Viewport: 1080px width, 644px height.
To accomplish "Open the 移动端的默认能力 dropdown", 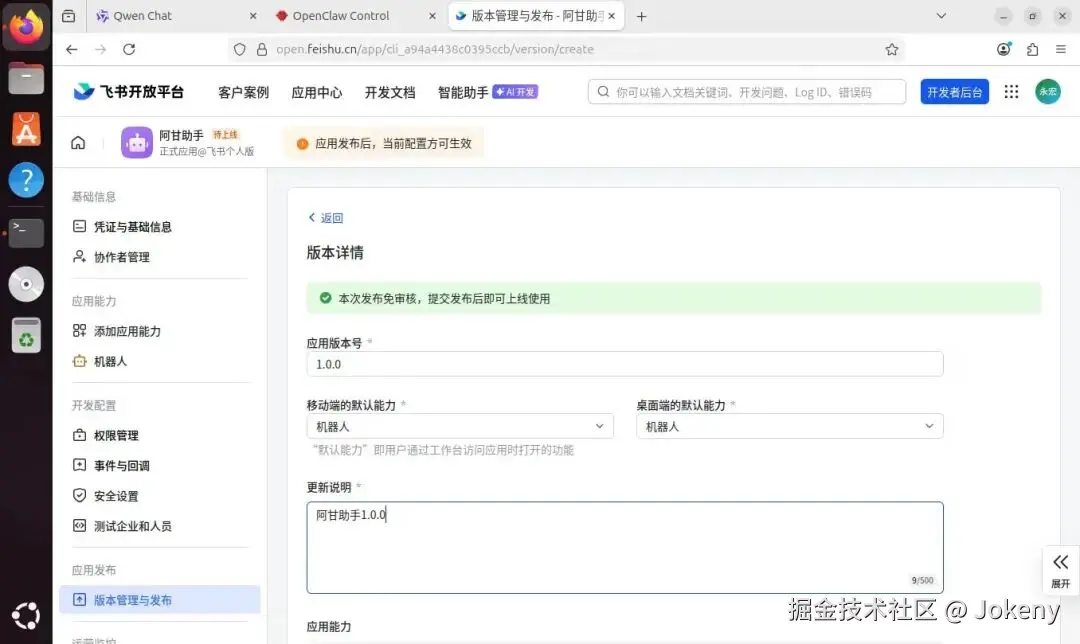I will (x=460, y=426).
